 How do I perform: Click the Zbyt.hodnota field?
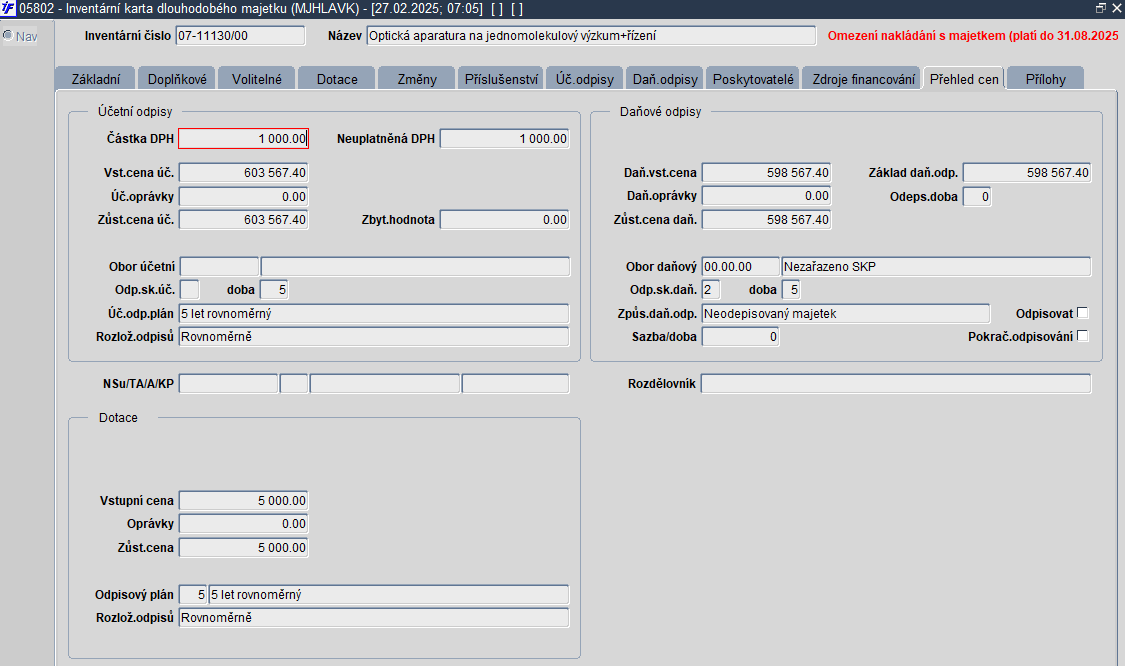[504, 220]
